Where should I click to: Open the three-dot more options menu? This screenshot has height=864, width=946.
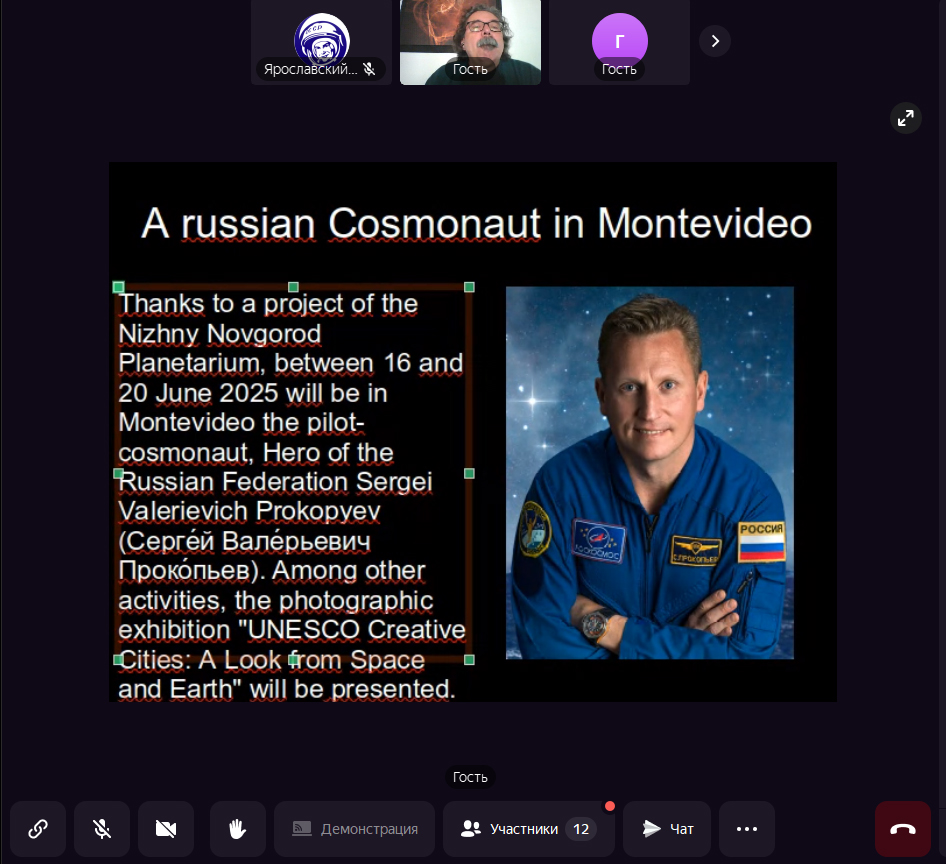click(x=747, y=829)
